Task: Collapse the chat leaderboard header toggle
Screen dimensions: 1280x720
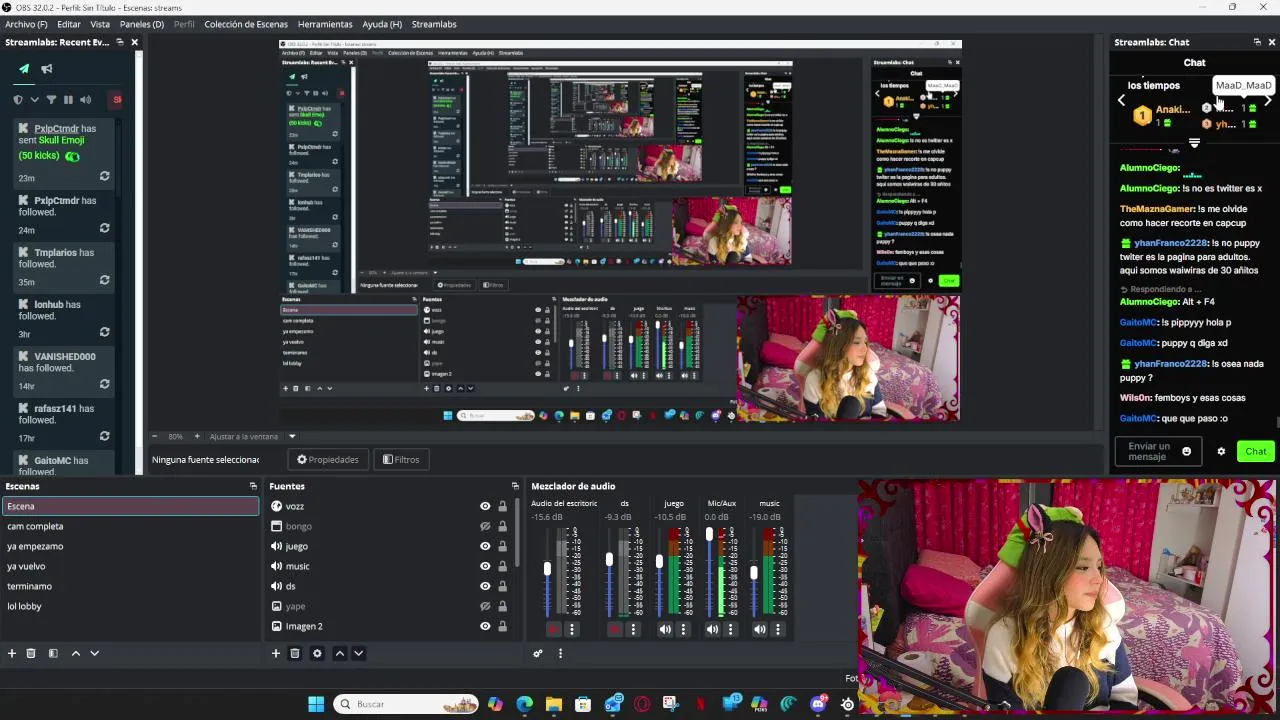Action: point(1194,143)
